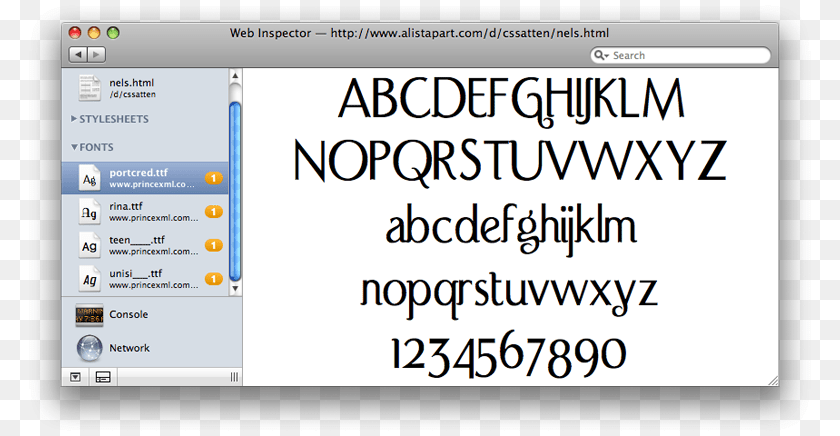Close the Web Inspector window
Viewport: 840px width, 436px height.
pos(75,33)
